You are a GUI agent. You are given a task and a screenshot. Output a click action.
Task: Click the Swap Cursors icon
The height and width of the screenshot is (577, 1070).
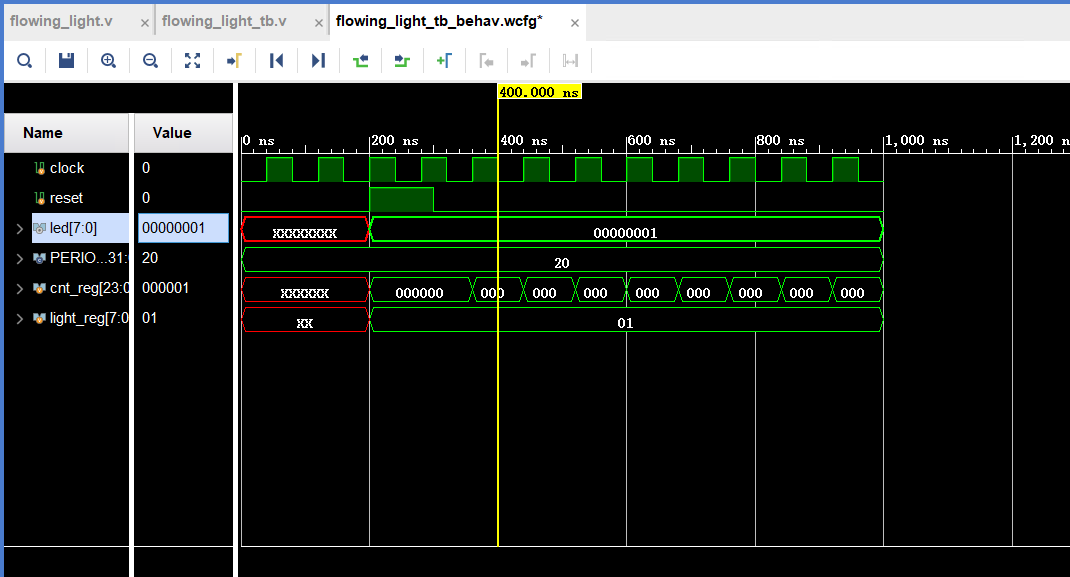coord(570,61)
